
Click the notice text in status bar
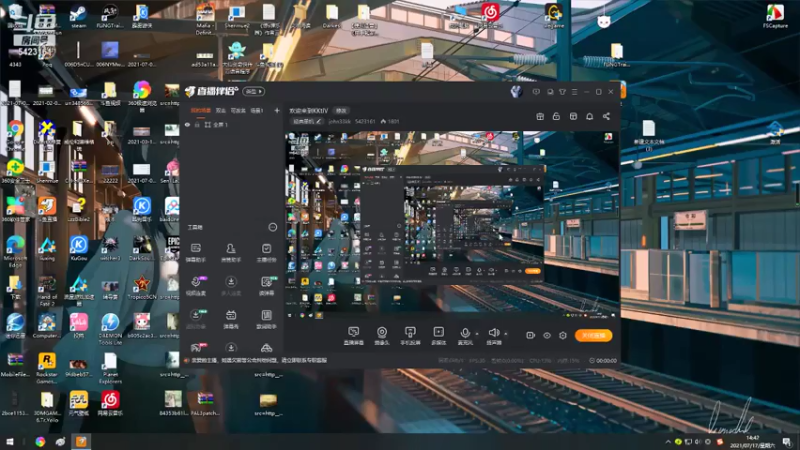(x=259, y=360)
